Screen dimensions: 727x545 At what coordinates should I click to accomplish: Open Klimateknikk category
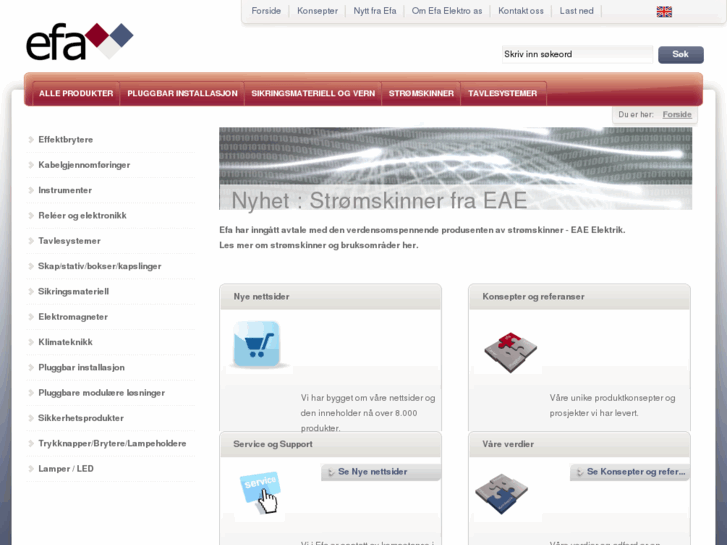65,342
